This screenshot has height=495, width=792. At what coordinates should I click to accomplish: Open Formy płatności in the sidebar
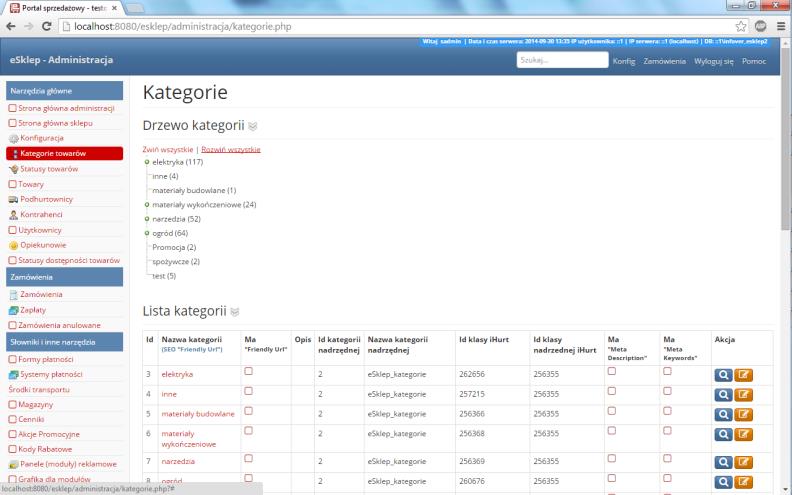click(x=45, y=360)
